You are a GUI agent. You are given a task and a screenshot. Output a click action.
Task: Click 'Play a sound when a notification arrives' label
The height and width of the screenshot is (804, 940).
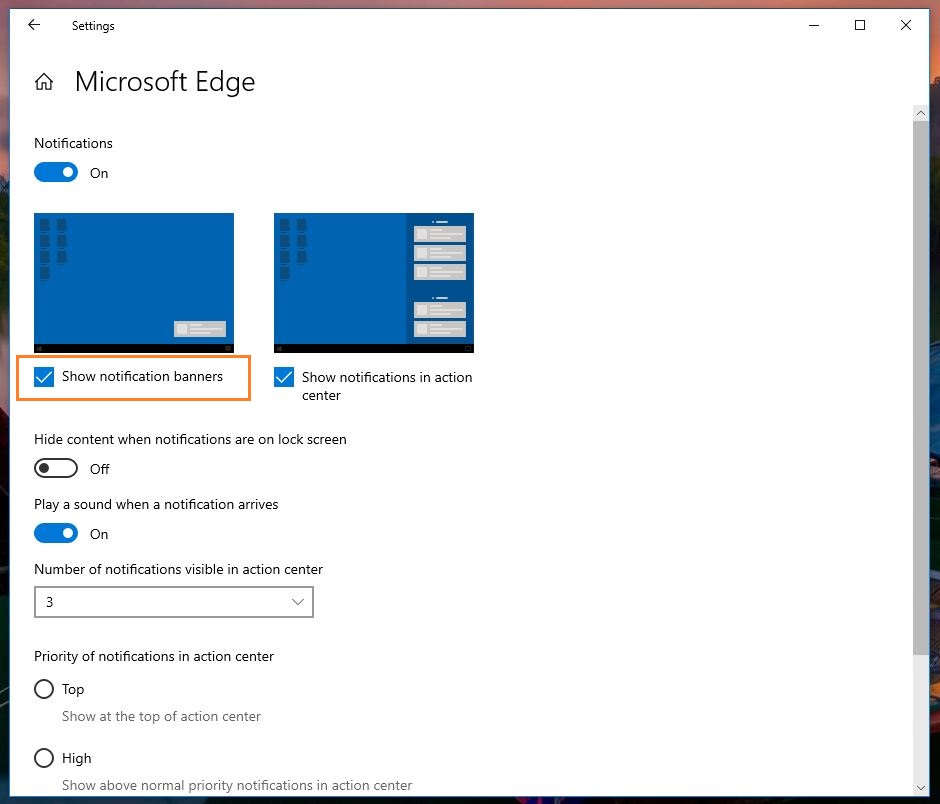coord(156,504)
